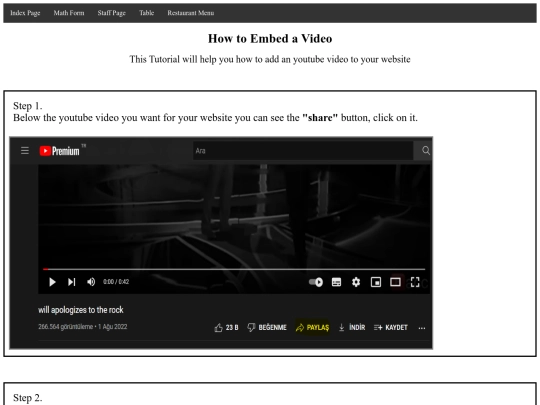Click the bold "share" word in instructions
This screenshot has height=405, width=540.
pos(320,118)
